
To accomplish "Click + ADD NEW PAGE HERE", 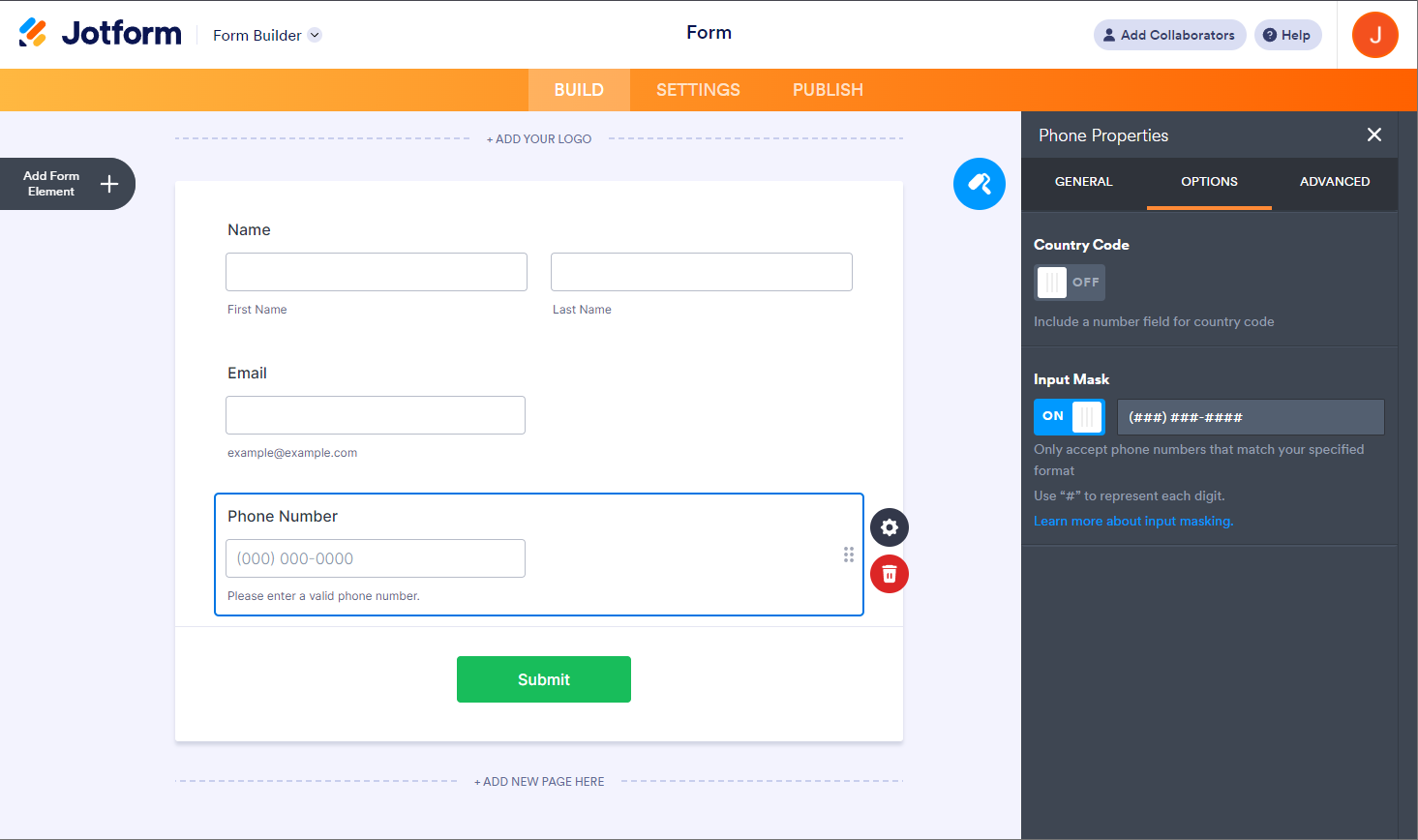I will click(x=539, y=781).
